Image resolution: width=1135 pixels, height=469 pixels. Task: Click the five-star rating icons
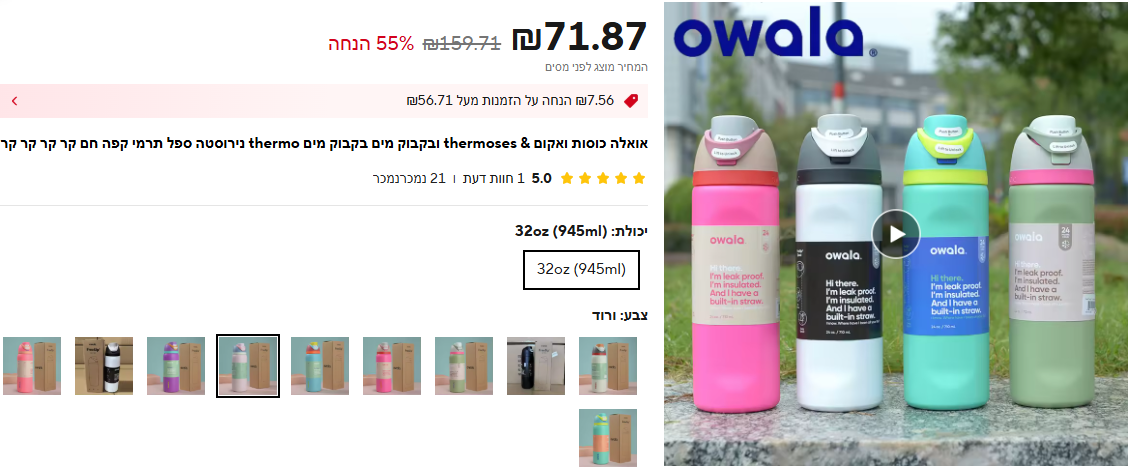point(602,178)
